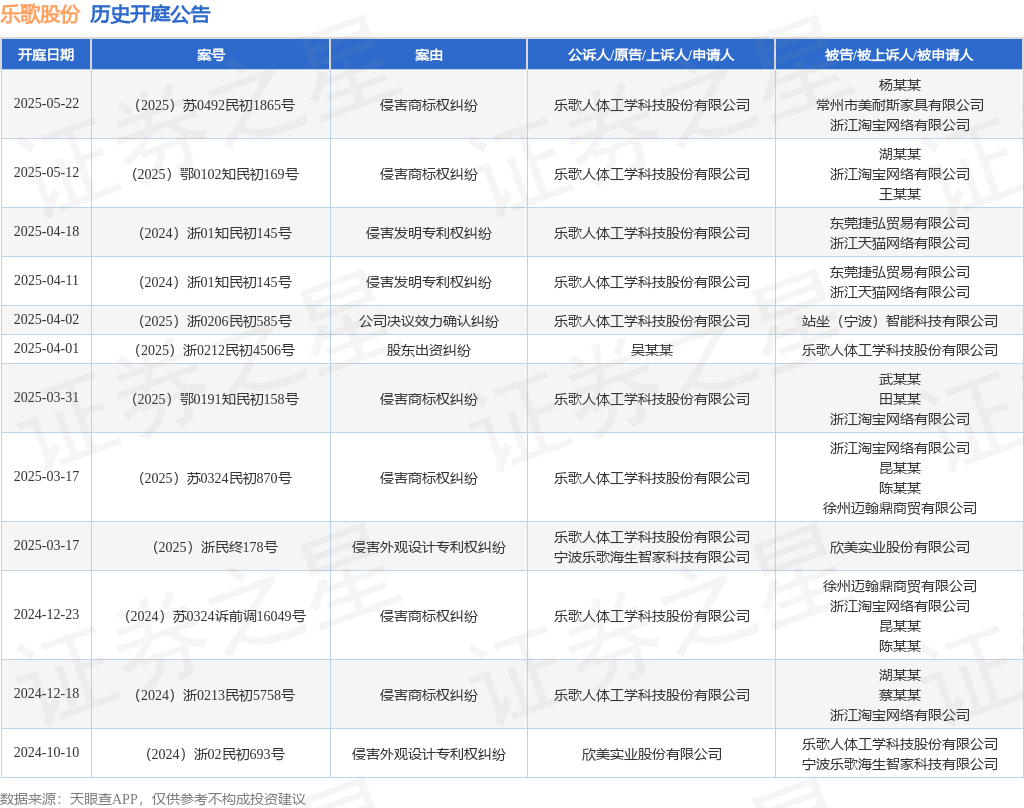This screenshot has width=1024, height=808.
Task: Click 陈某某 in the 2024-12-23 row
Action: pyautogui.click(x=900, y=646)
